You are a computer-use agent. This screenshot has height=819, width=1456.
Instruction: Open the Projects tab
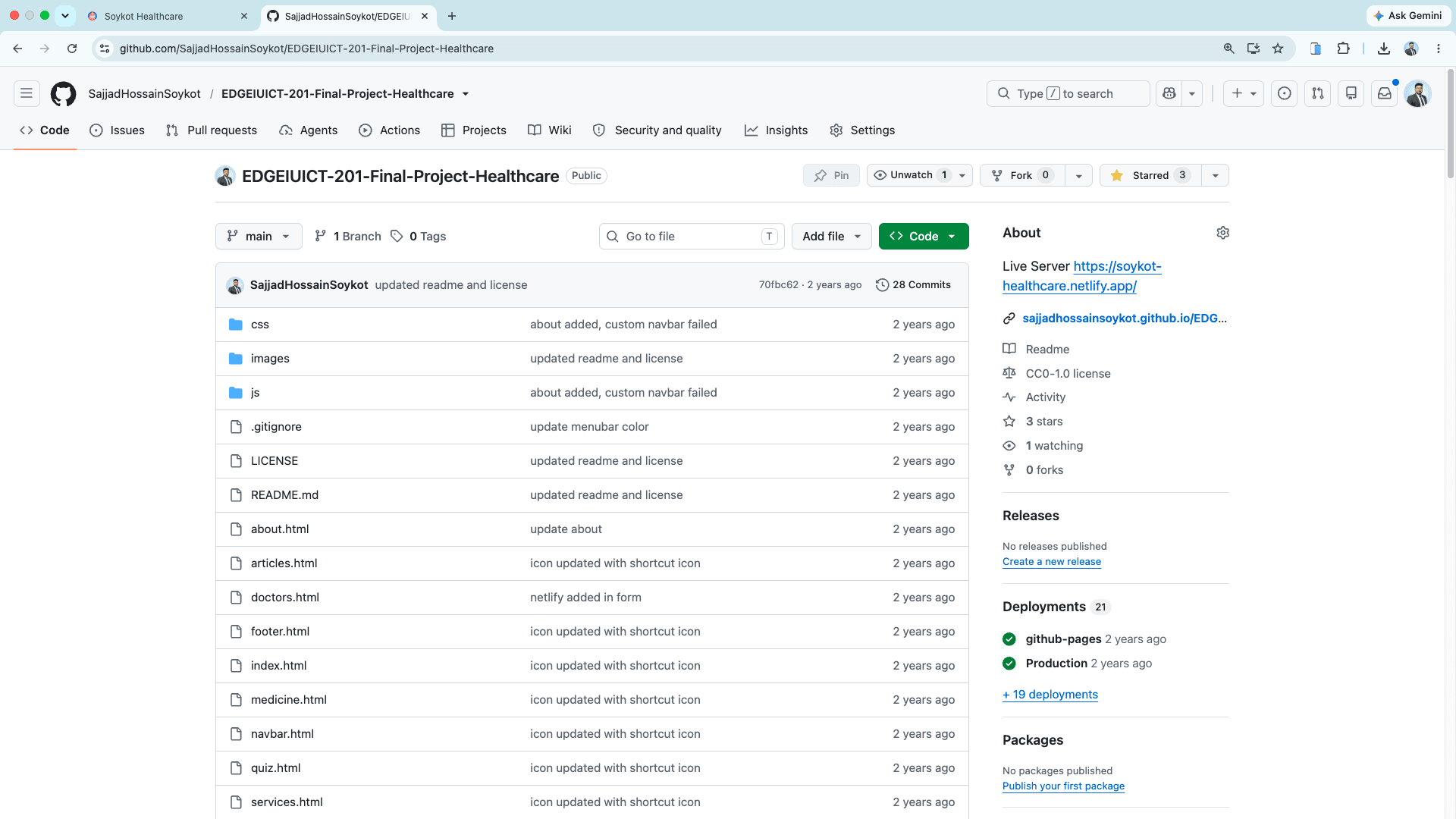pos(474,130)
